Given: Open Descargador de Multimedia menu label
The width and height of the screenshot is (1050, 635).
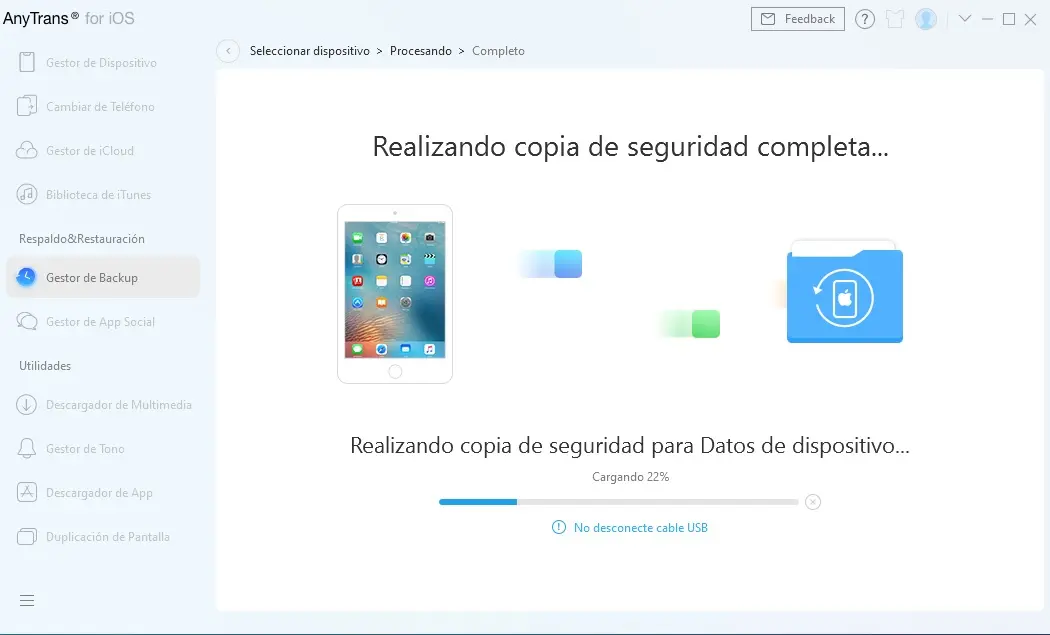Looking at the screenshot, I should [x=119, y=405].
